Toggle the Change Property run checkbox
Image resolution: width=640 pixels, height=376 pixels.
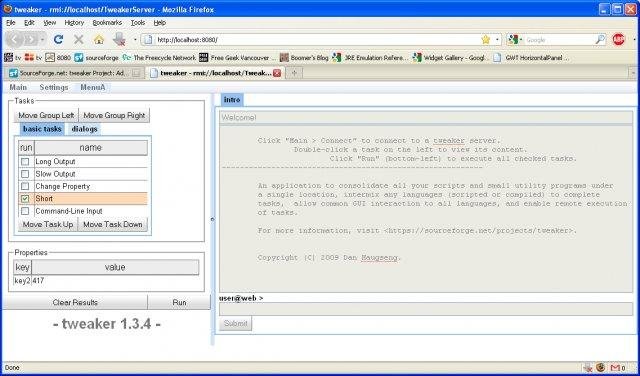pos(25,186)
